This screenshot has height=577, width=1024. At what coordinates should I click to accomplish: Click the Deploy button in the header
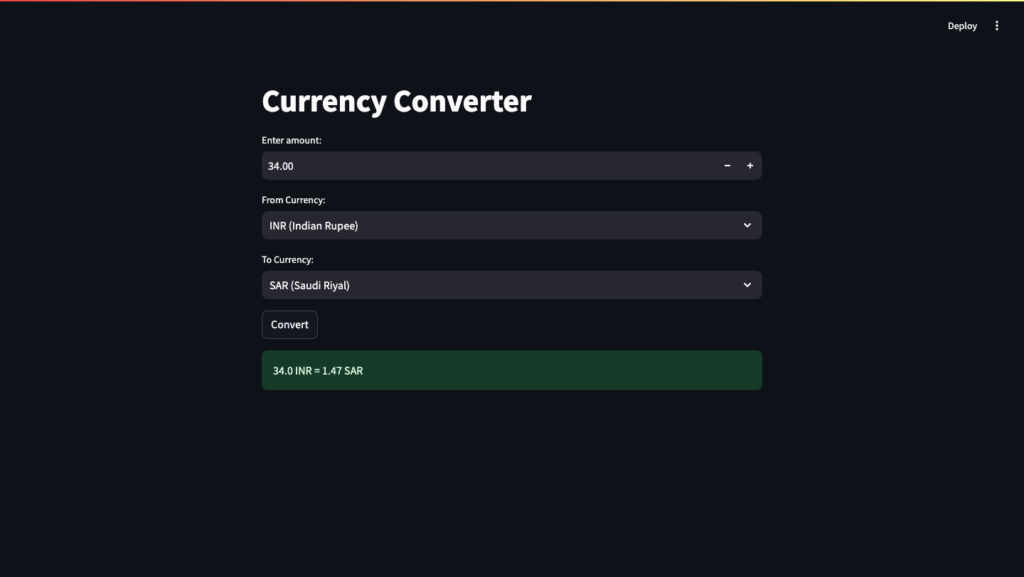(961, 25)
